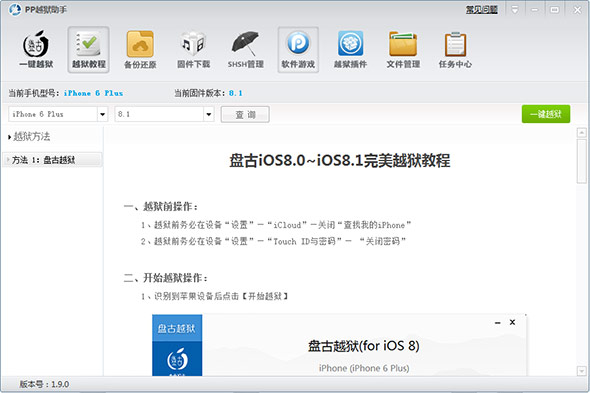Click the step mentioning 【开始越狱】
590x393 pixels.
click(214, 296)
